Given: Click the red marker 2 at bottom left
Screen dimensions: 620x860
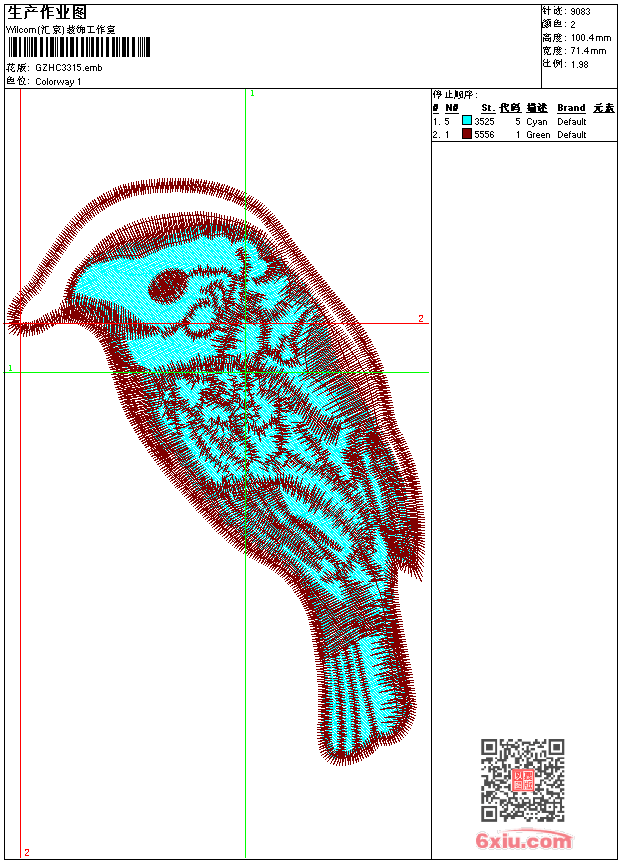Looking at the screenshot, I should pos(27,852).
